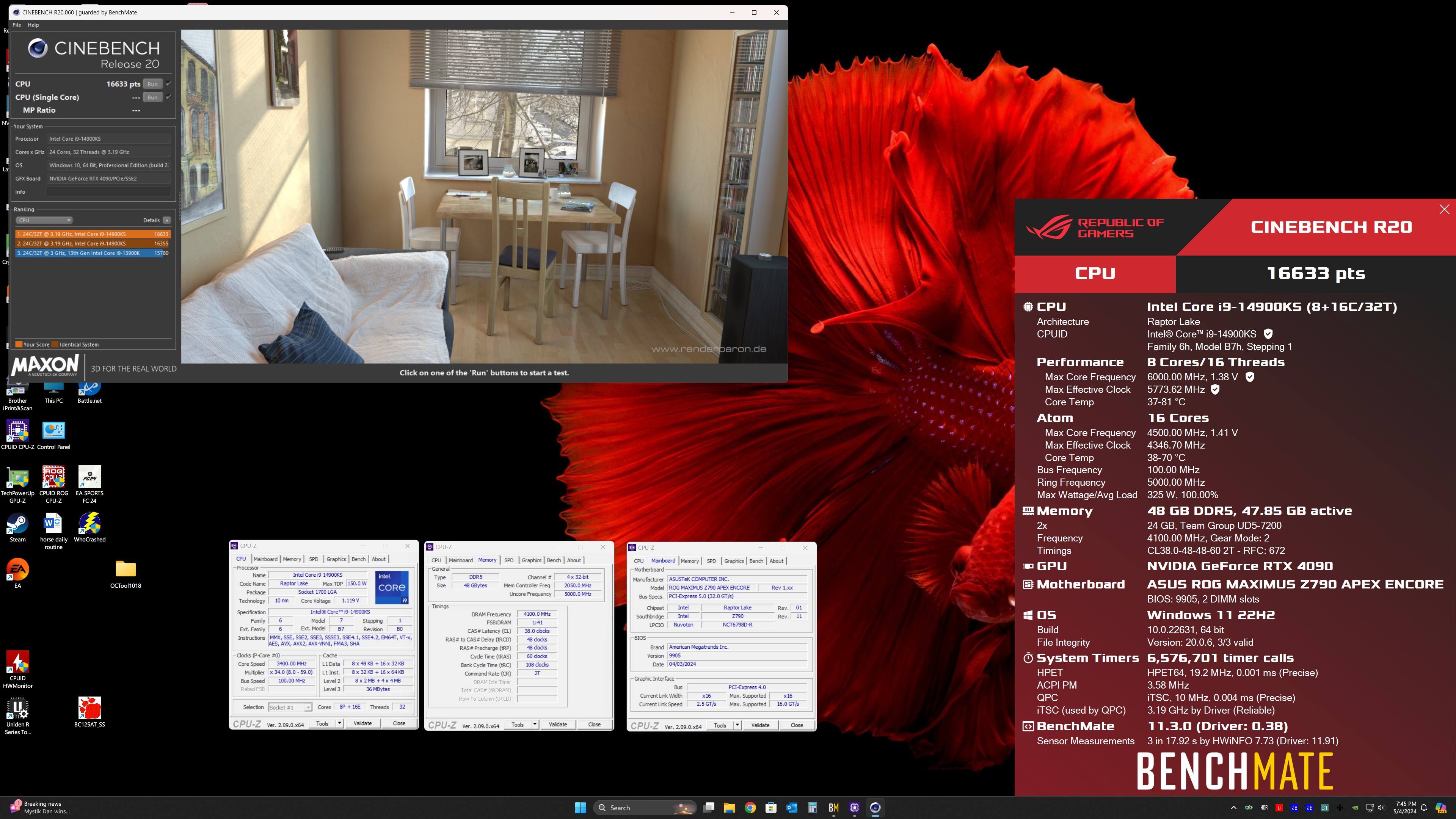This screenshot has height=819, width=1456.
Task: Switch to Mainboard tab in CPU-Z CPU window
Action: [x=265, y=559]
